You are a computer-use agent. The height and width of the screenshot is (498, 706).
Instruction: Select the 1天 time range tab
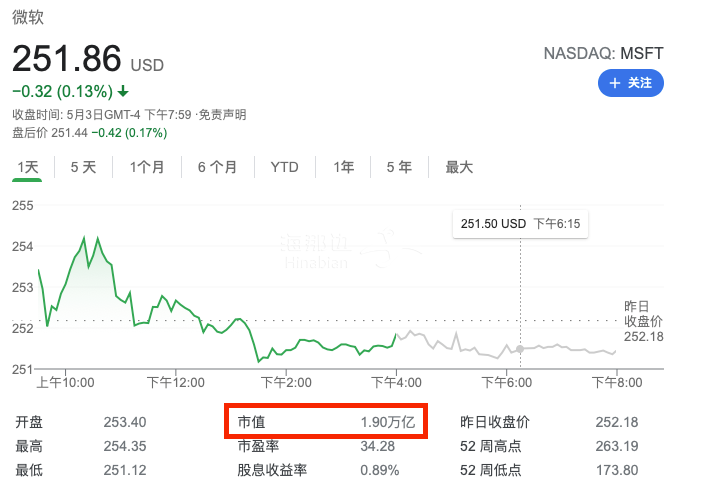click(27, 167)
